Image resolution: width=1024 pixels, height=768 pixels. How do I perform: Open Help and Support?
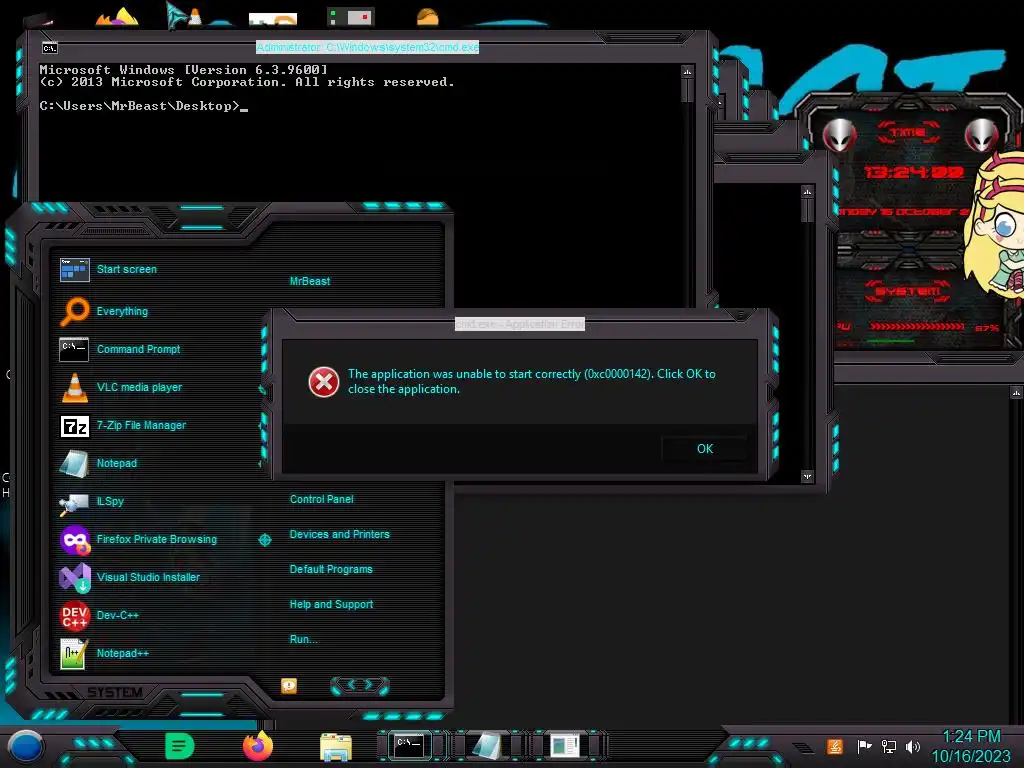tap(331, 605)
